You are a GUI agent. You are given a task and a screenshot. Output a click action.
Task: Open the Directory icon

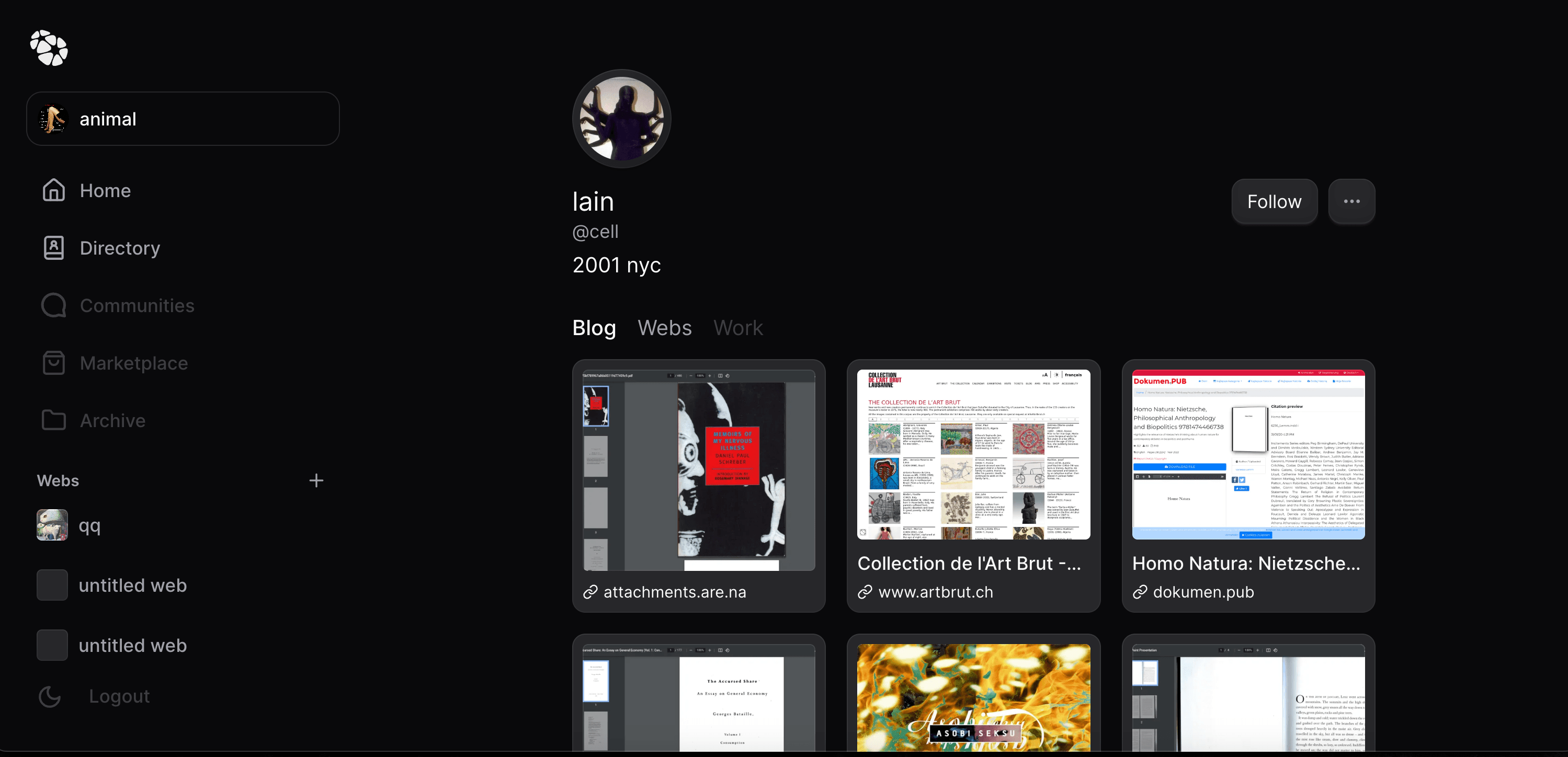53,248
